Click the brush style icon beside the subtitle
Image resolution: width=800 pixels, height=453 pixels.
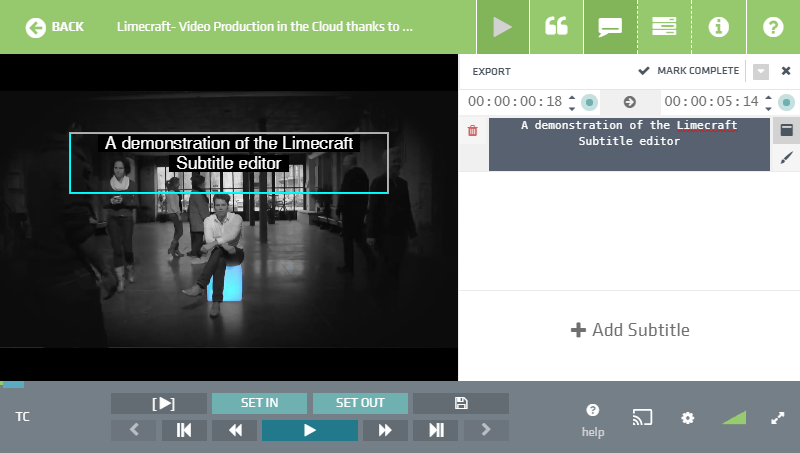[x=786, y=158]
